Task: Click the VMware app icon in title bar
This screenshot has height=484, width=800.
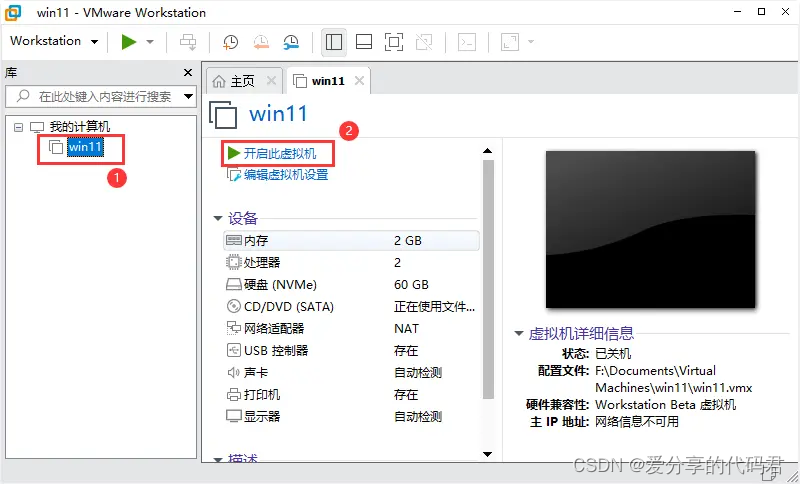Action: (x=13, y=13)
